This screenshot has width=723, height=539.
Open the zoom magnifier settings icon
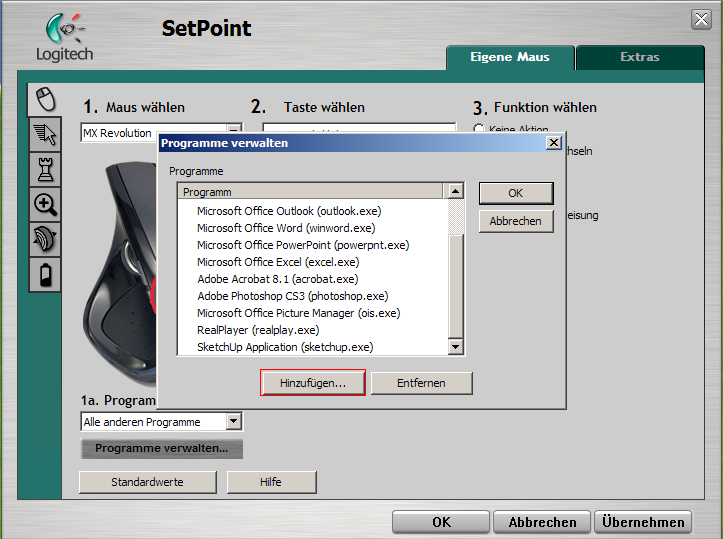coord(45,204)
